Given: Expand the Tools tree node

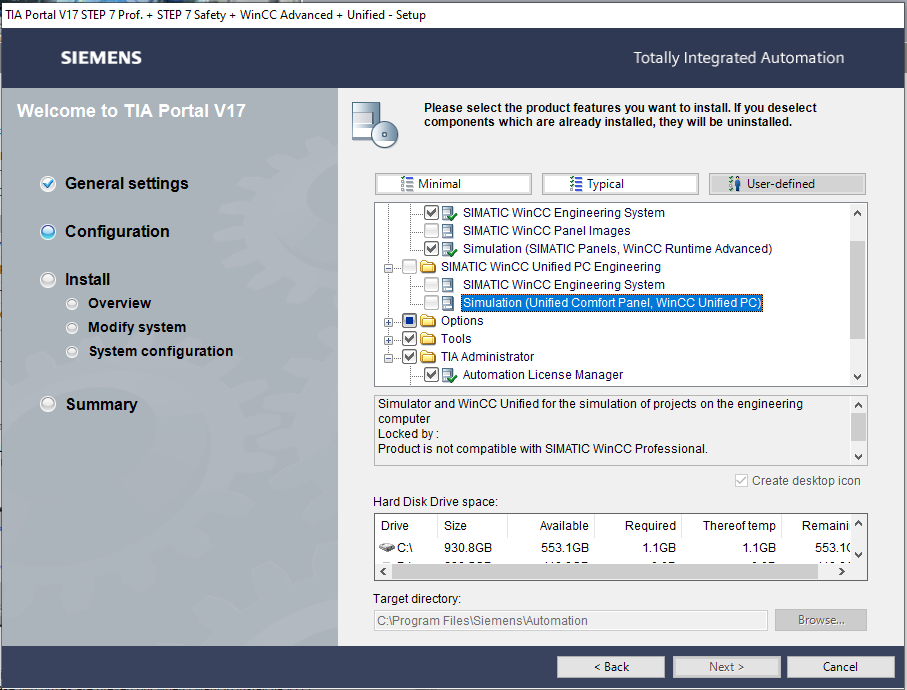Looking at the screenshot, I should coord(388,339).
